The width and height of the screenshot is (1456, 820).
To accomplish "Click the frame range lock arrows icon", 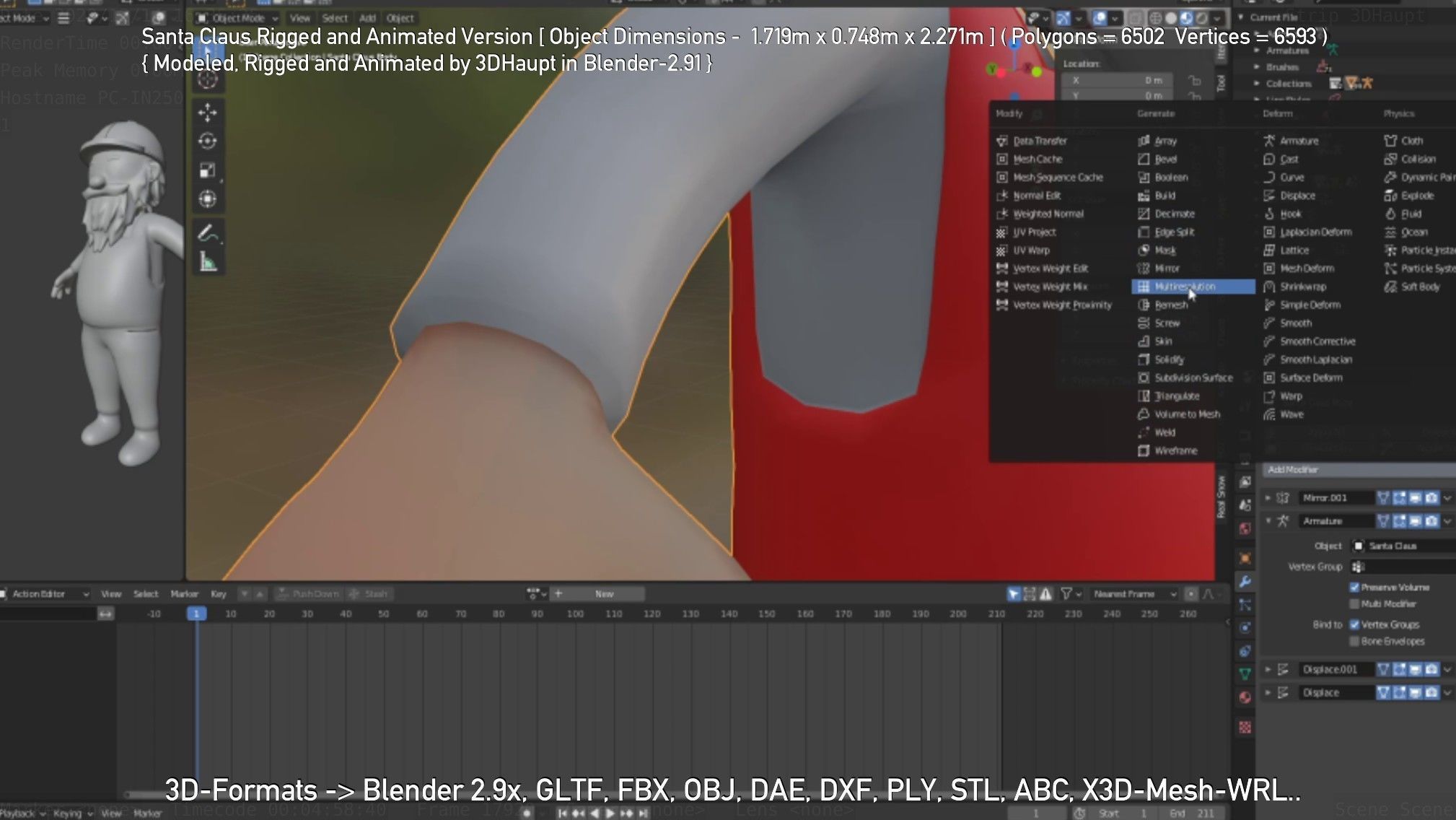I will click(x=105, y=614).
